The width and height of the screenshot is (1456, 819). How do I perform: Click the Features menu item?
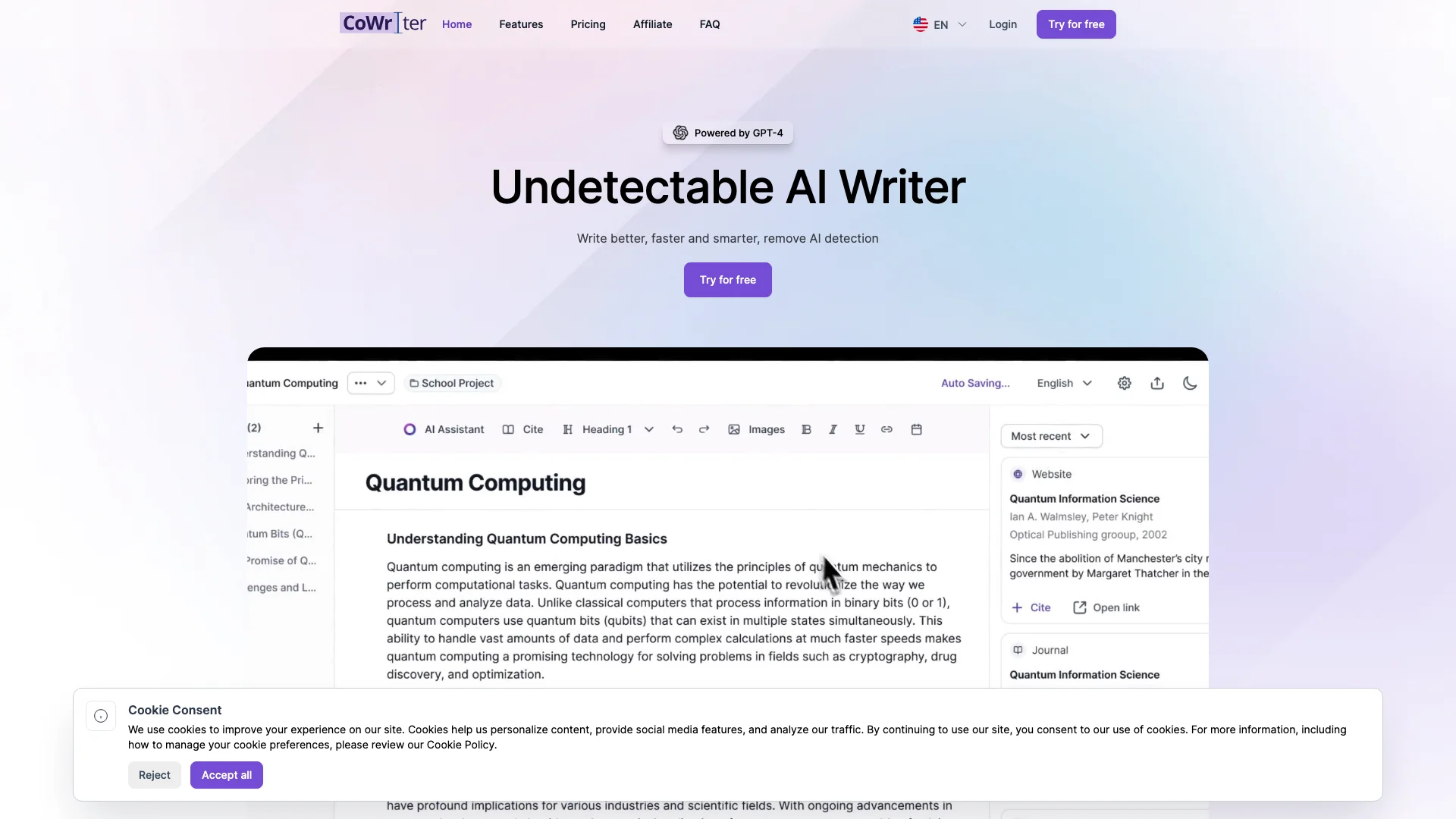[x=521, y=24]
